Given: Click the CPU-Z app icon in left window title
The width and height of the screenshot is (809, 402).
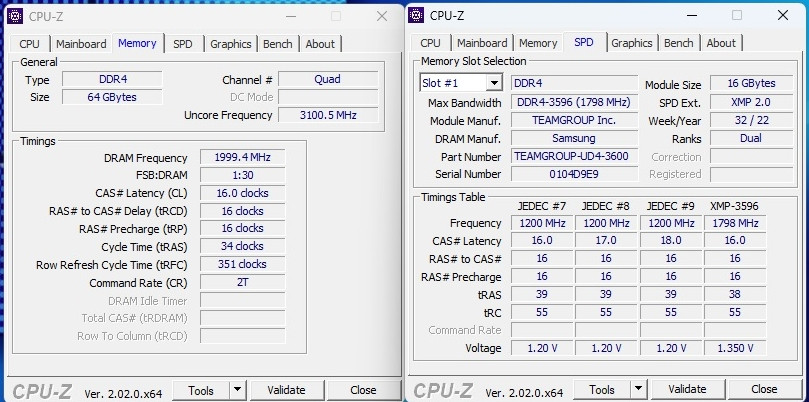Looking at the screenshot, I should pos(15,16).
